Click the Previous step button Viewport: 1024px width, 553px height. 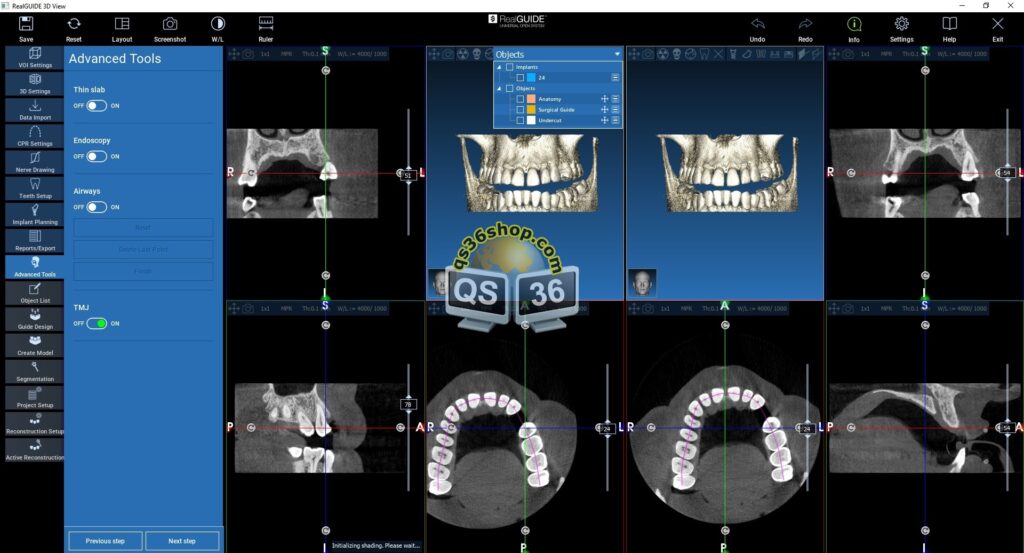[x=105, y=540]
